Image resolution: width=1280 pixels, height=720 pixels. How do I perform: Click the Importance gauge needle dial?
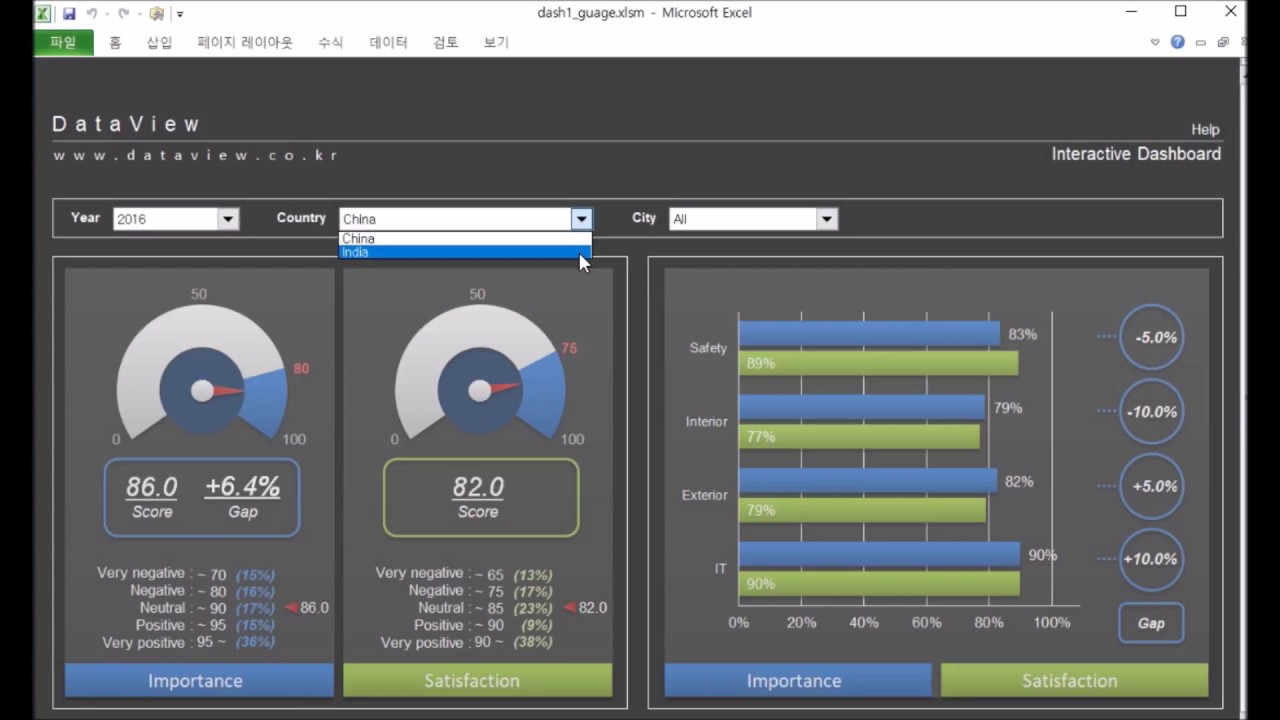coord(202,390)
